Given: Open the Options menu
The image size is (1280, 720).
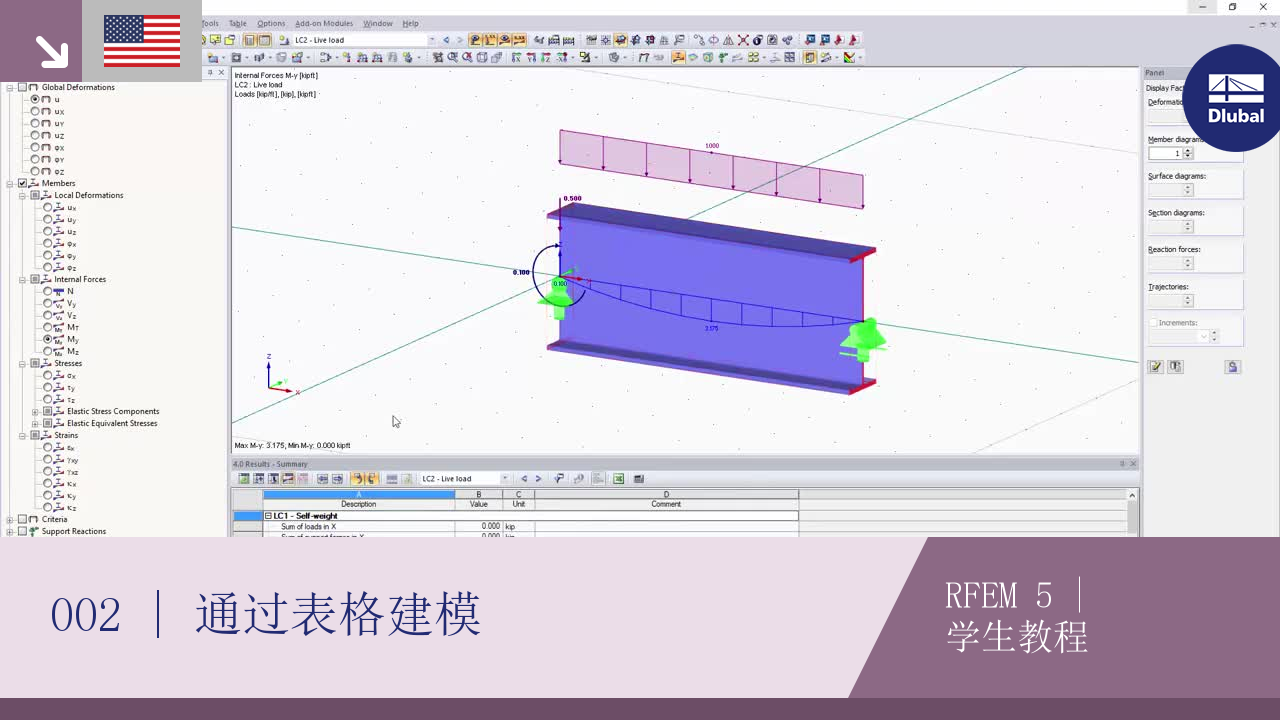Looking at the screenshot, I should point(271,23).
